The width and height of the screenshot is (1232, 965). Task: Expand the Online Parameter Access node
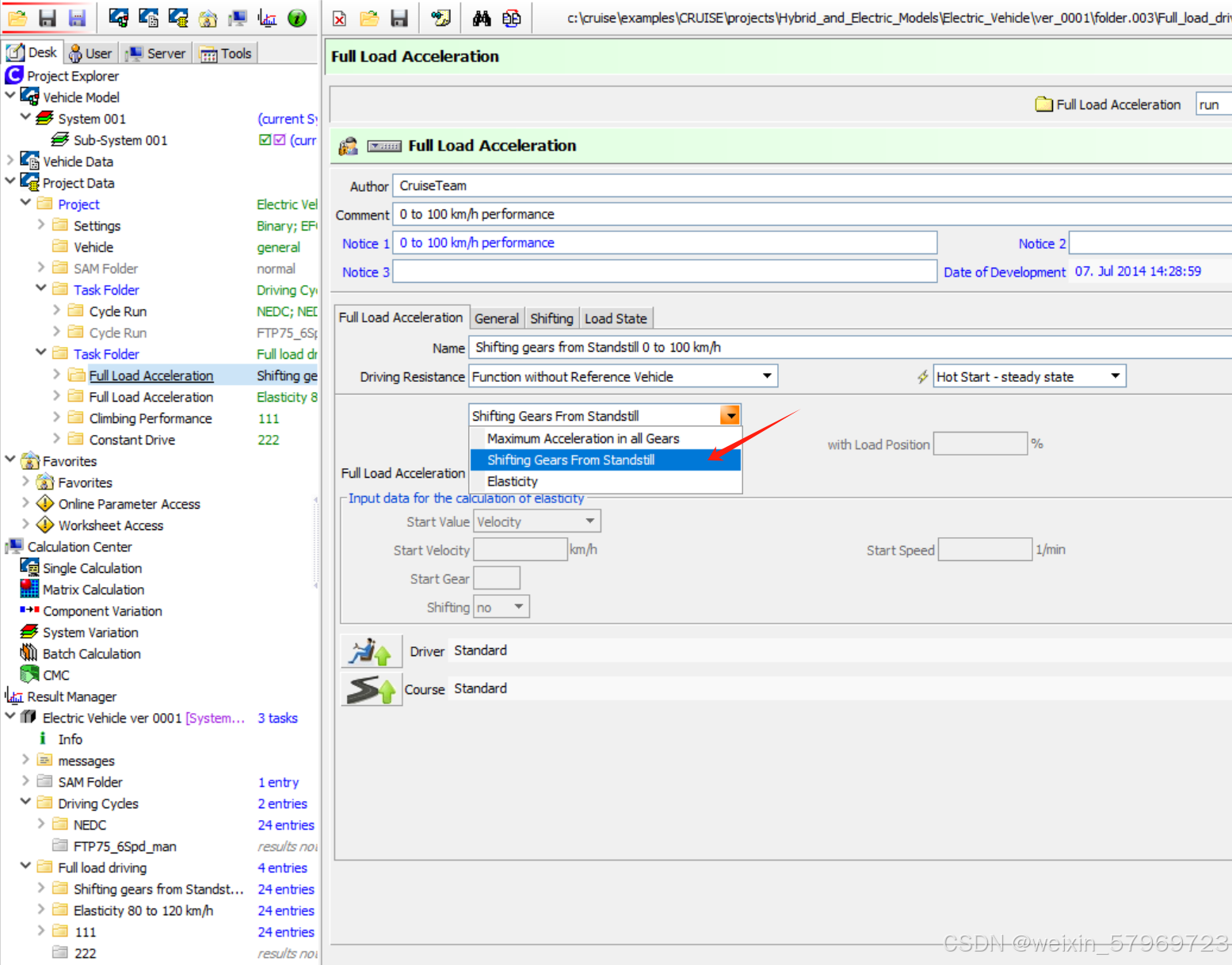pyautogui.click(x=25, y=502)
